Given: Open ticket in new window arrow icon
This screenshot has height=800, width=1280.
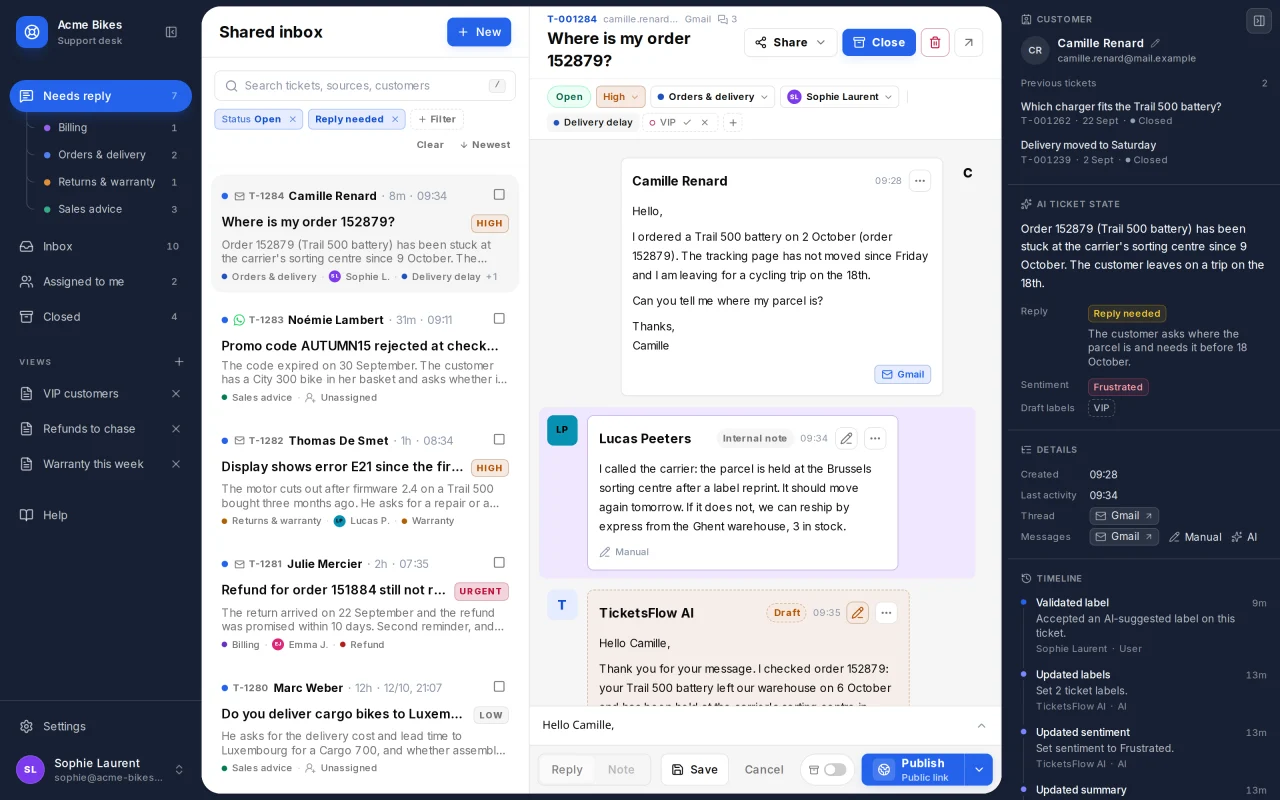Looking at the screenshot, I should (969, 42).
